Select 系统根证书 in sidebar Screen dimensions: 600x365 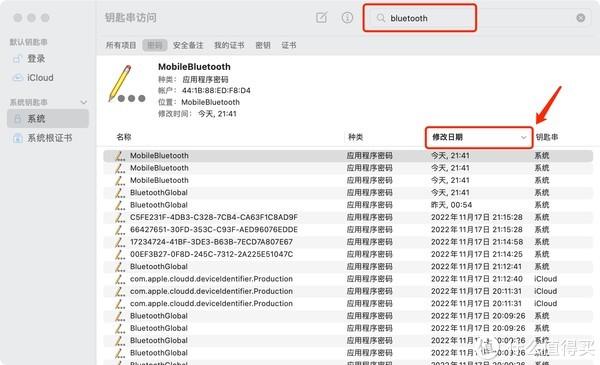tap(48, 138)
